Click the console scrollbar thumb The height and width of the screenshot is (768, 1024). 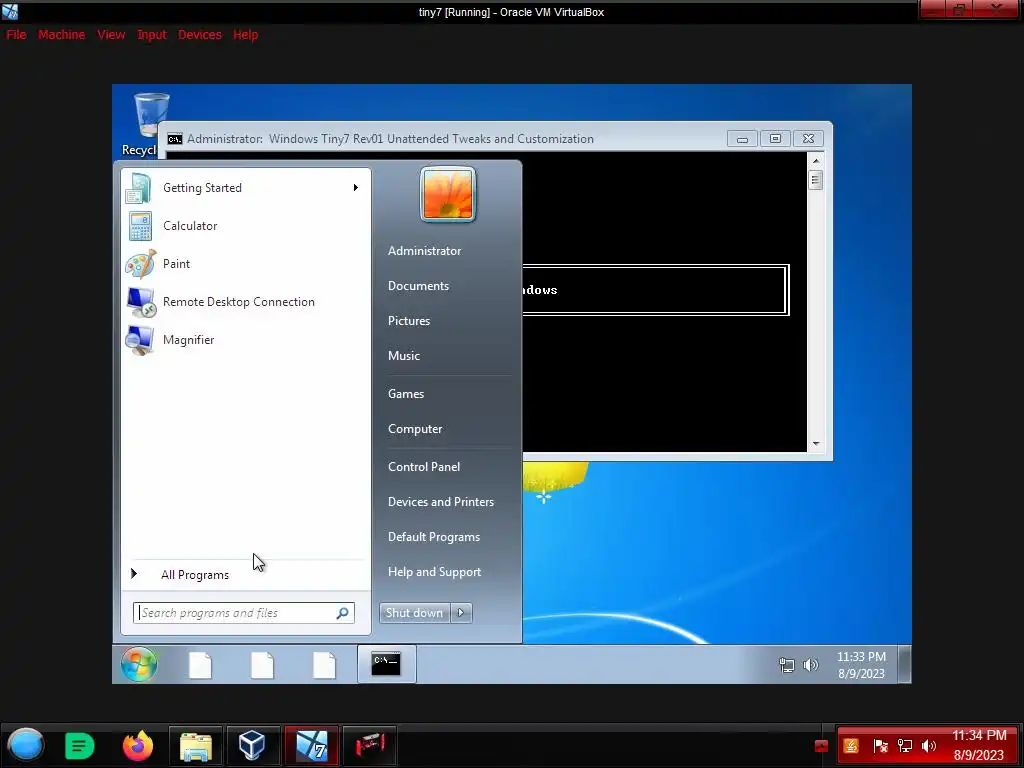click(x=816, y=180)
